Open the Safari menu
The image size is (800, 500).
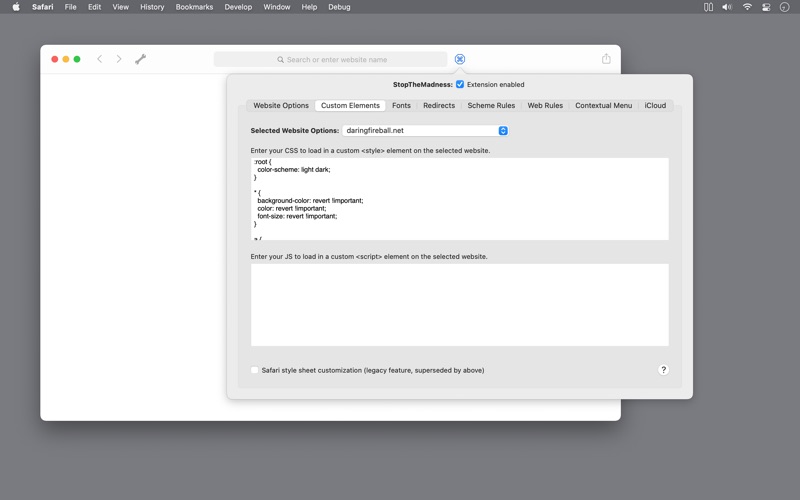pyautogui.click(x=42, y=7)
